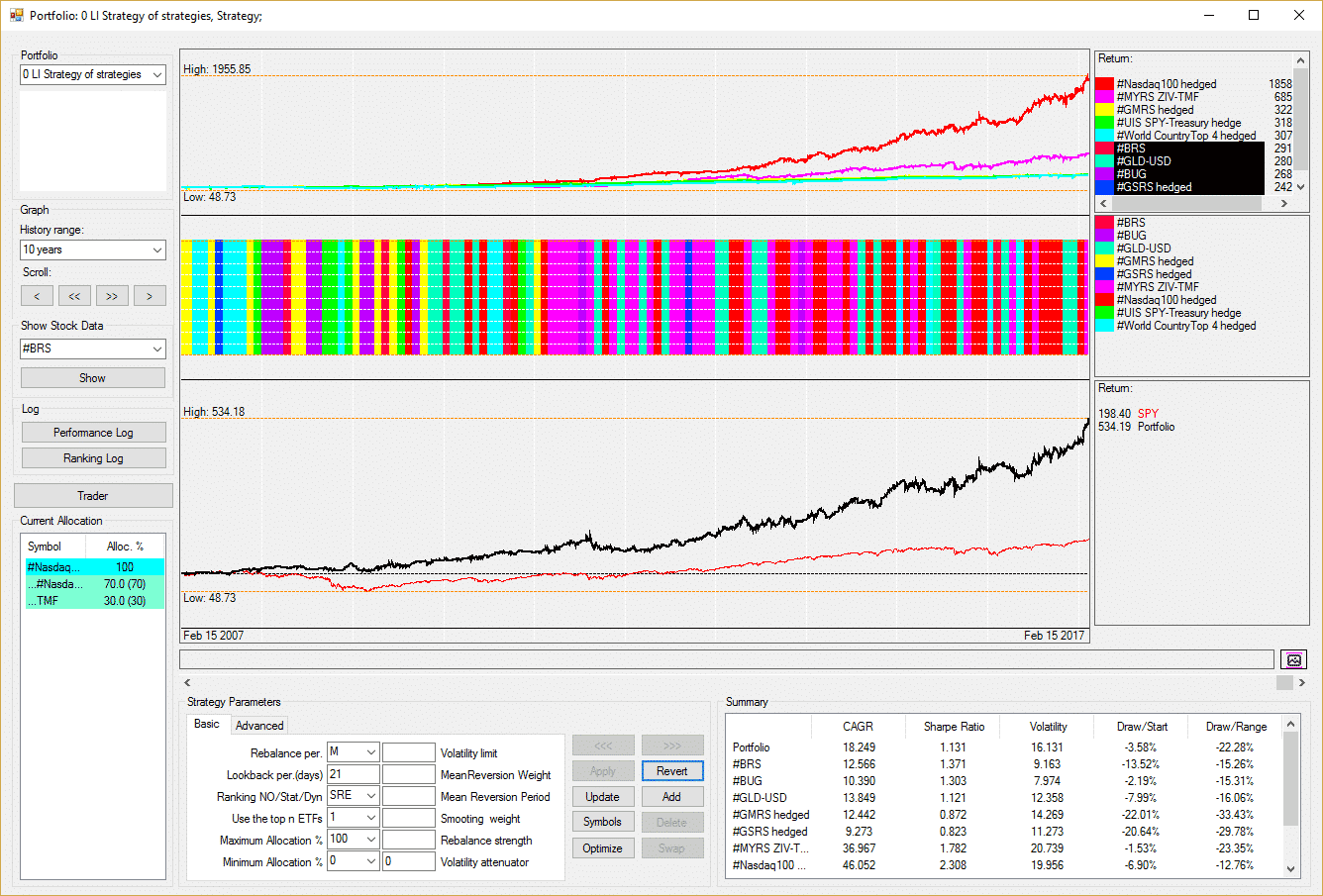This screenshot has height=896, width=1323.
Task: Click the CAGR column header in Summary
Action: pos(858,727)
